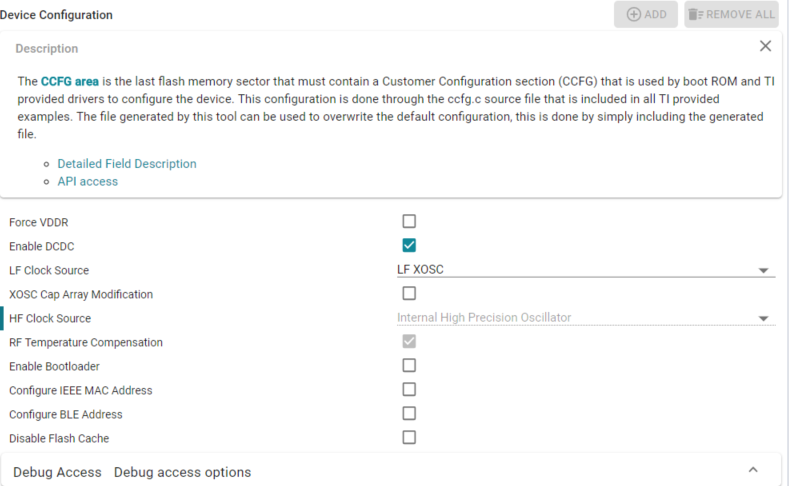Image resolution: width=789 pixels, height=486 pixels.
Task: Click the CCFG area link
Action: point(70,81)
